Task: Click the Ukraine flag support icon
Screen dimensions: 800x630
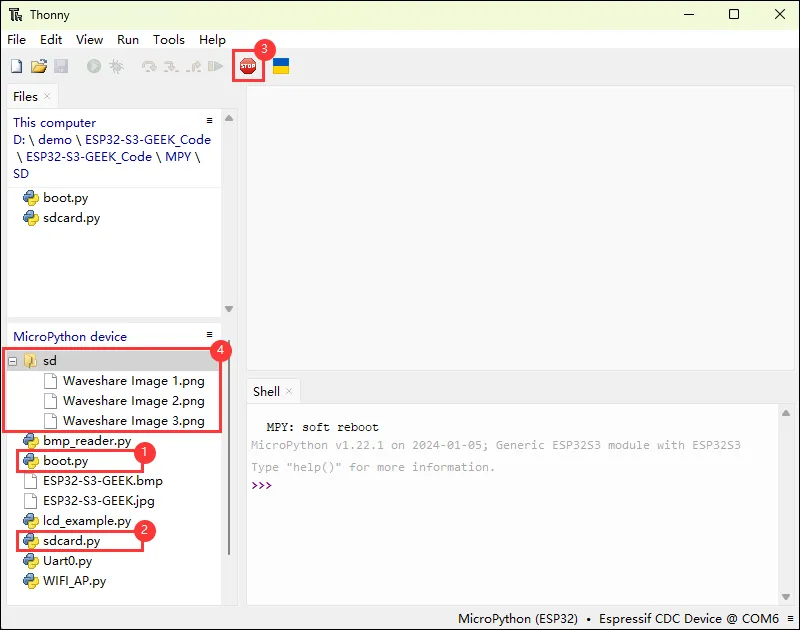Action: coord(281,66)
